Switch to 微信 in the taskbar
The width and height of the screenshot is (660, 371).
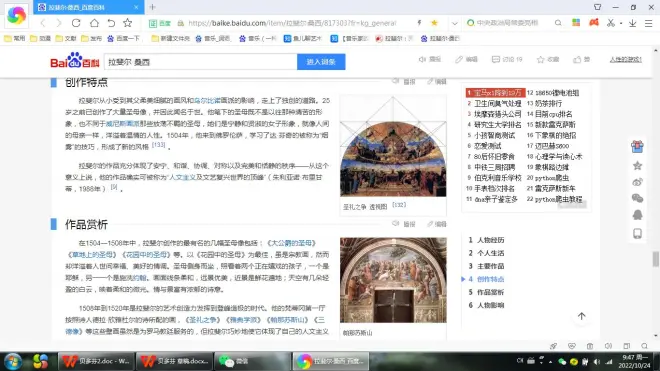pyautogui.click(x=252, y=361)
